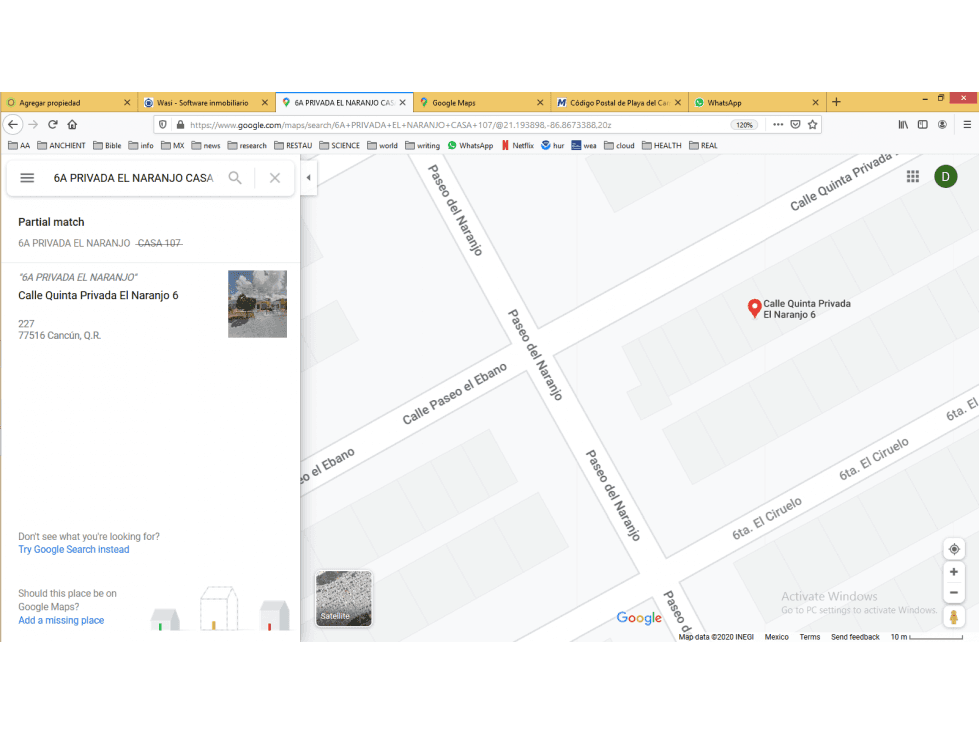Zoom in the map with plus
This screenshot has height=734, width=979.
coord(954,572)
